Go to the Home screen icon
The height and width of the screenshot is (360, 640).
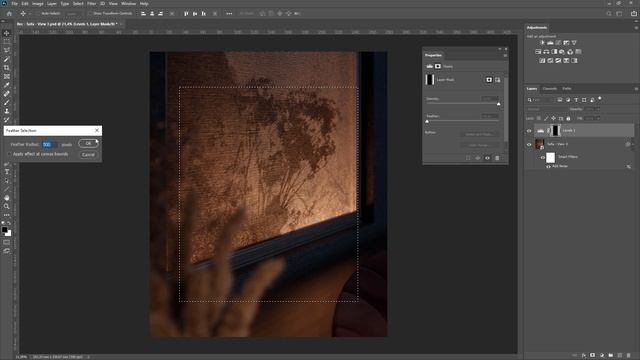[x=9, y=13]
